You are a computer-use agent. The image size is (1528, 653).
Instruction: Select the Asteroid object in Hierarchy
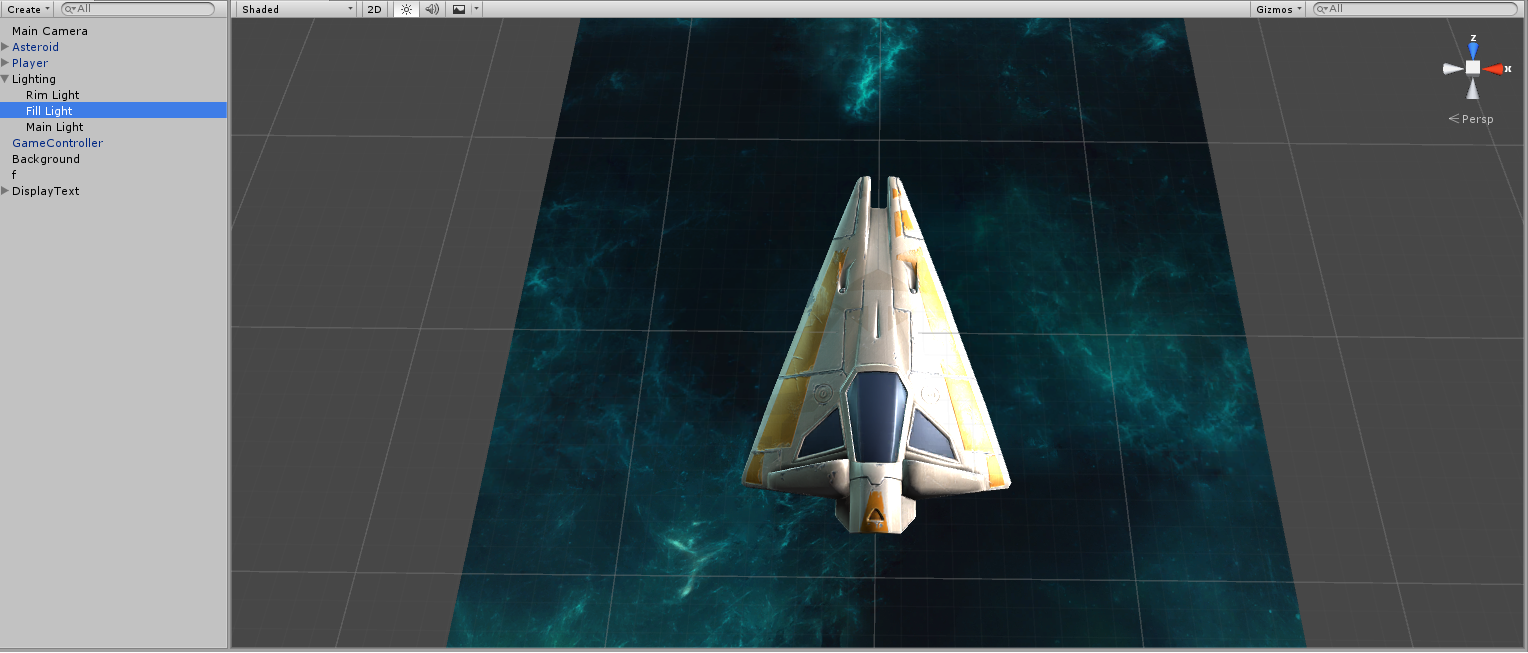coord(35,47)
